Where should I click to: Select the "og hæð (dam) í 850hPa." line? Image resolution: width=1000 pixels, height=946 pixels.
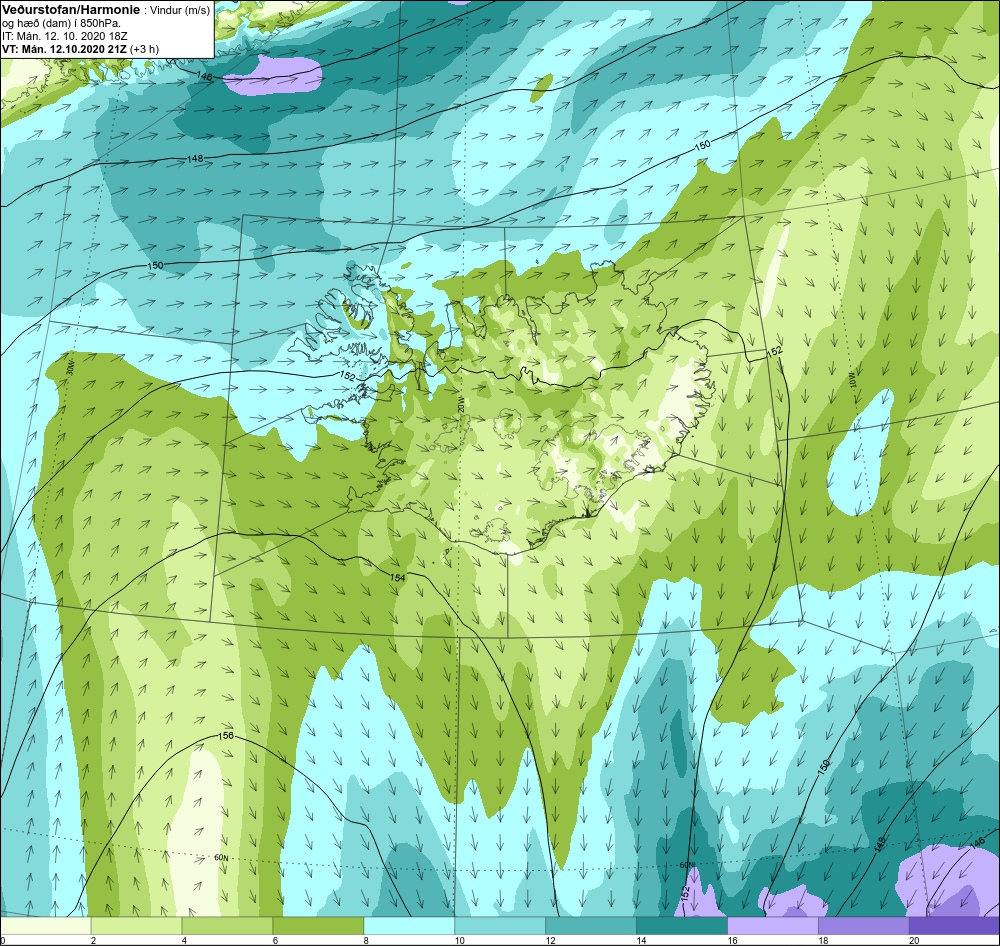coord(61,24)
